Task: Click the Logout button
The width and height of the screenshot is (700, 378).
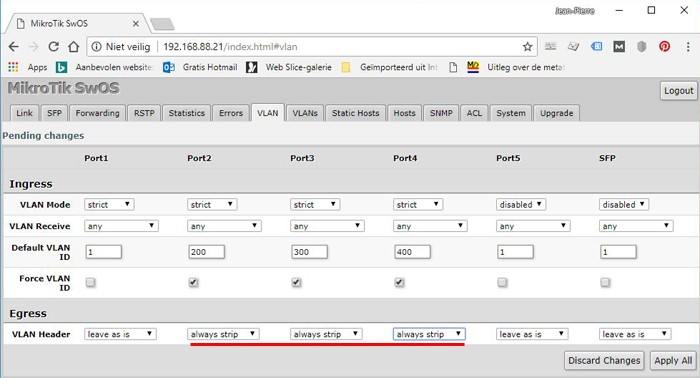Action: (x=678, y=91)
